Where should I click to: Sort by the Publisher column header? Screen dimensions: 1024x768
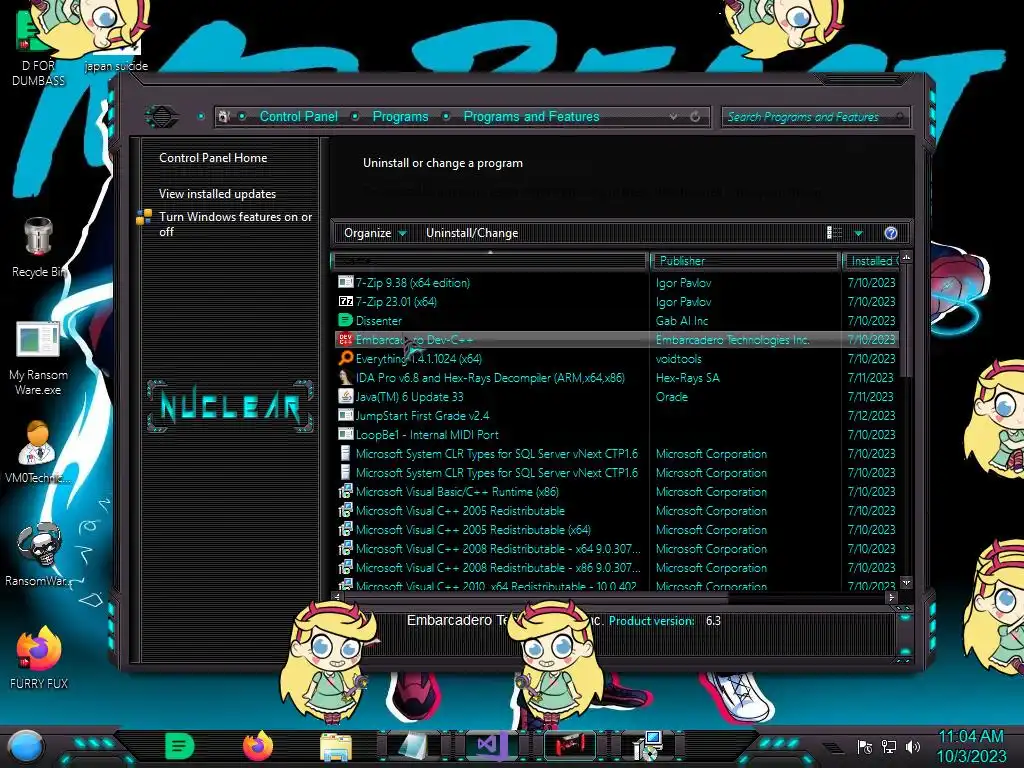[744, 261]
